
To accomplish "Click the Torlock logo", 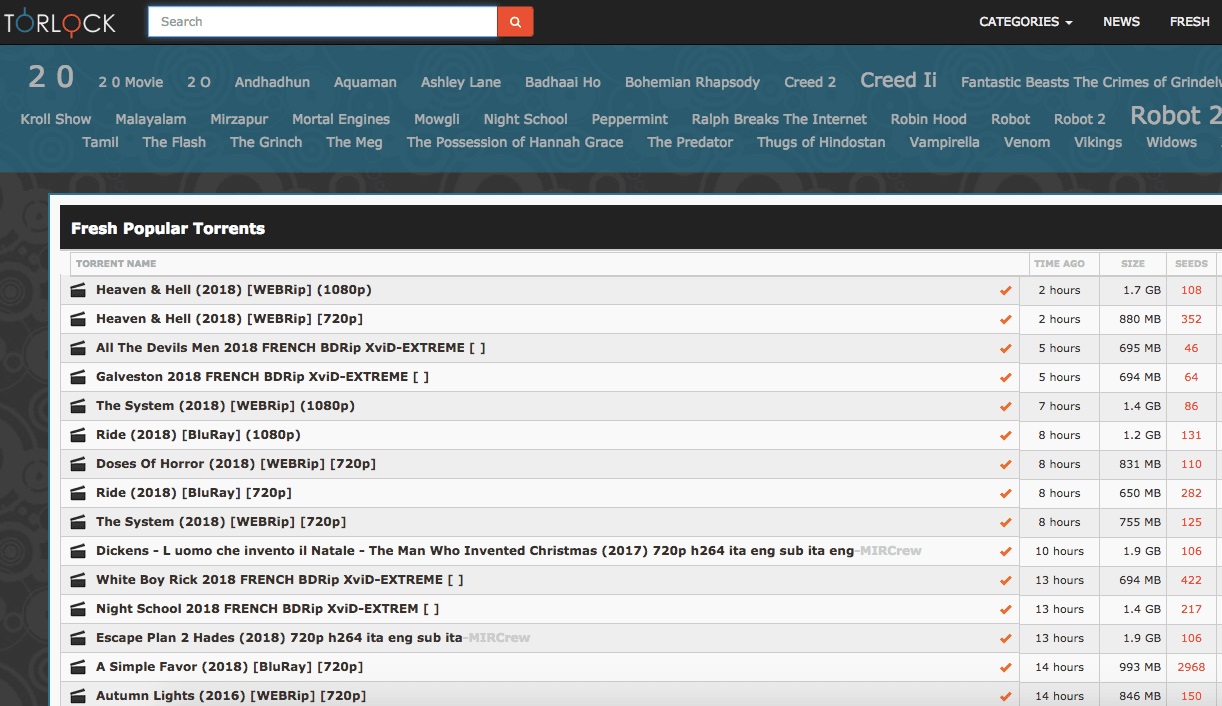I will (x=58, y=21).
